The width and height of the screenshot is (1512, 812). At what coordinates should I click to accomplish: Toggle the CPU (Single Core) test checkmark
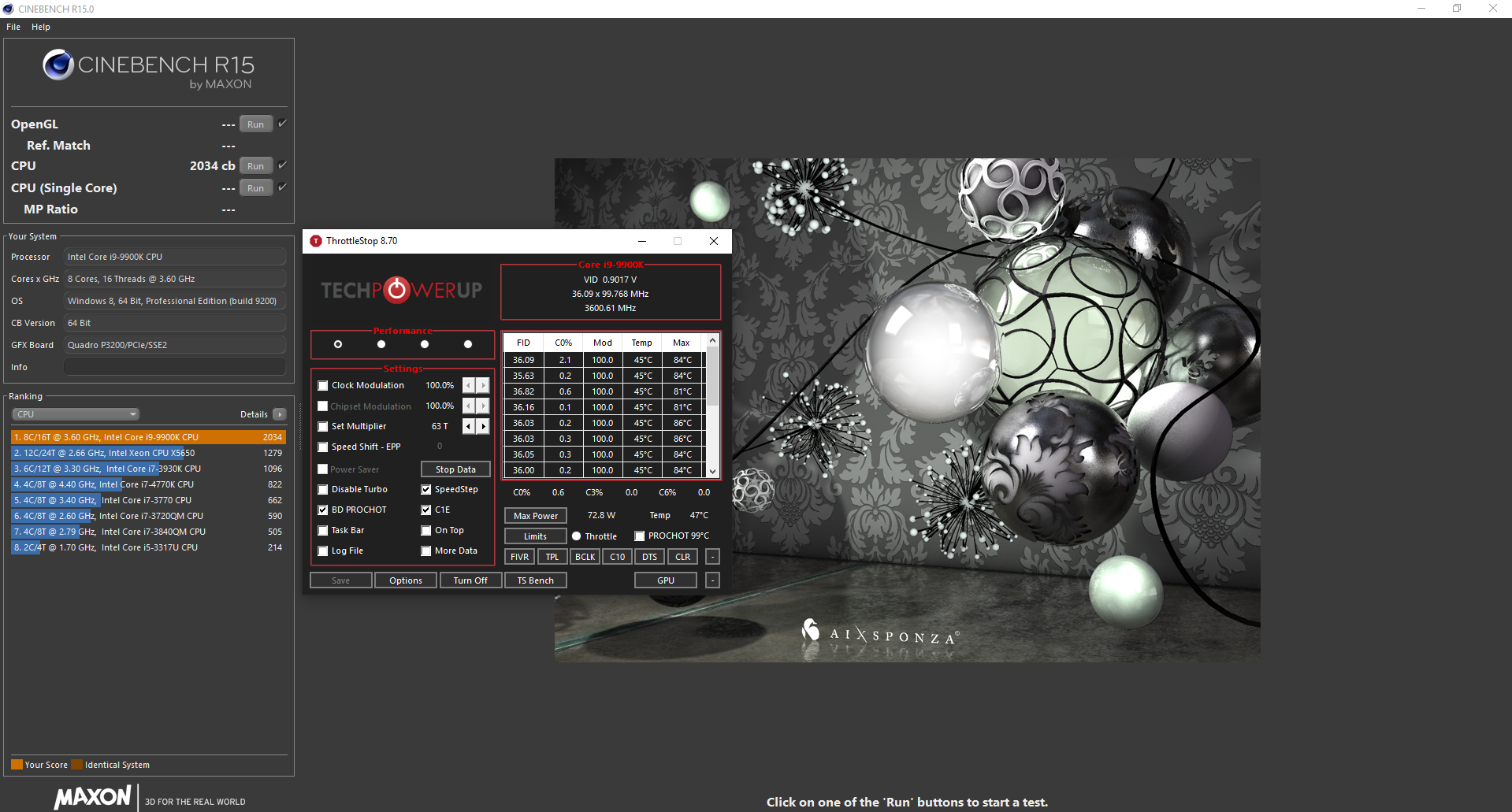(282, 187)
